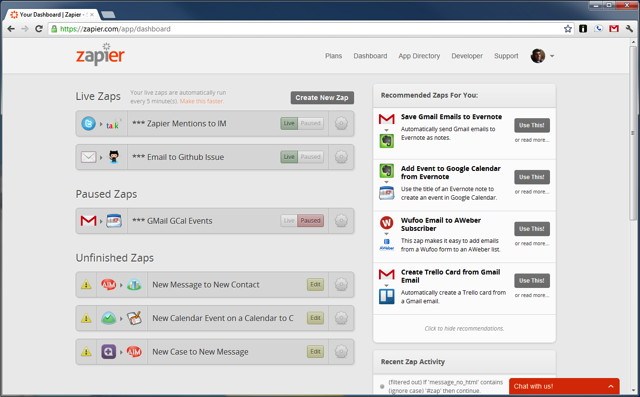Set Email to Github Issue to Live
This screenshot has height=397, width=640.
pyautogui.click(x=289, y=157)
